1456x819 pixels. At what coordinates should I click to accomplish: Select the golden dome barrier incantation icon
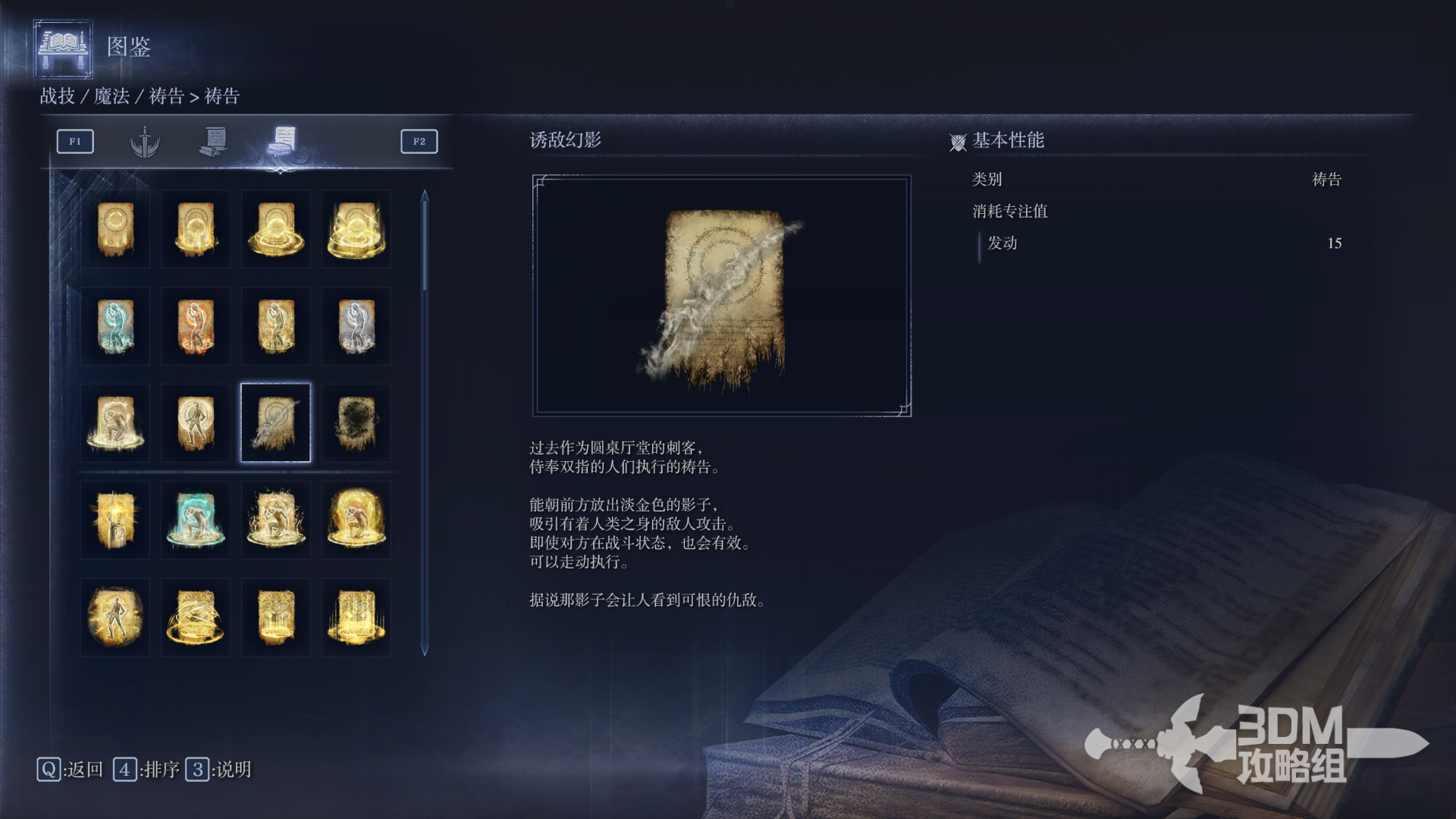[x=356, y=520]
